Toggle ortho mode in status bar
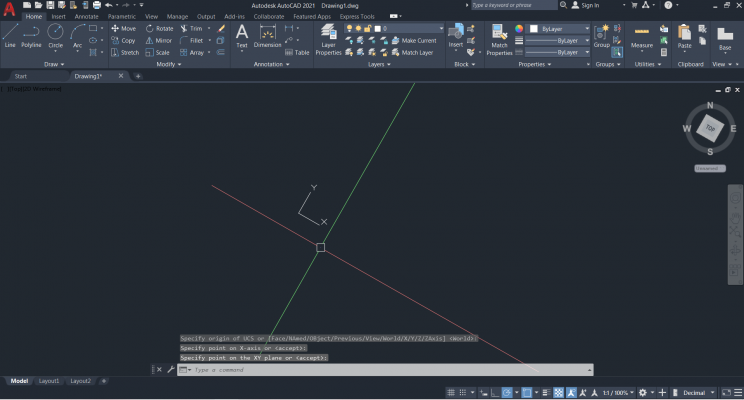This screenshot has height=400, width=744. (x=495, y=393)
